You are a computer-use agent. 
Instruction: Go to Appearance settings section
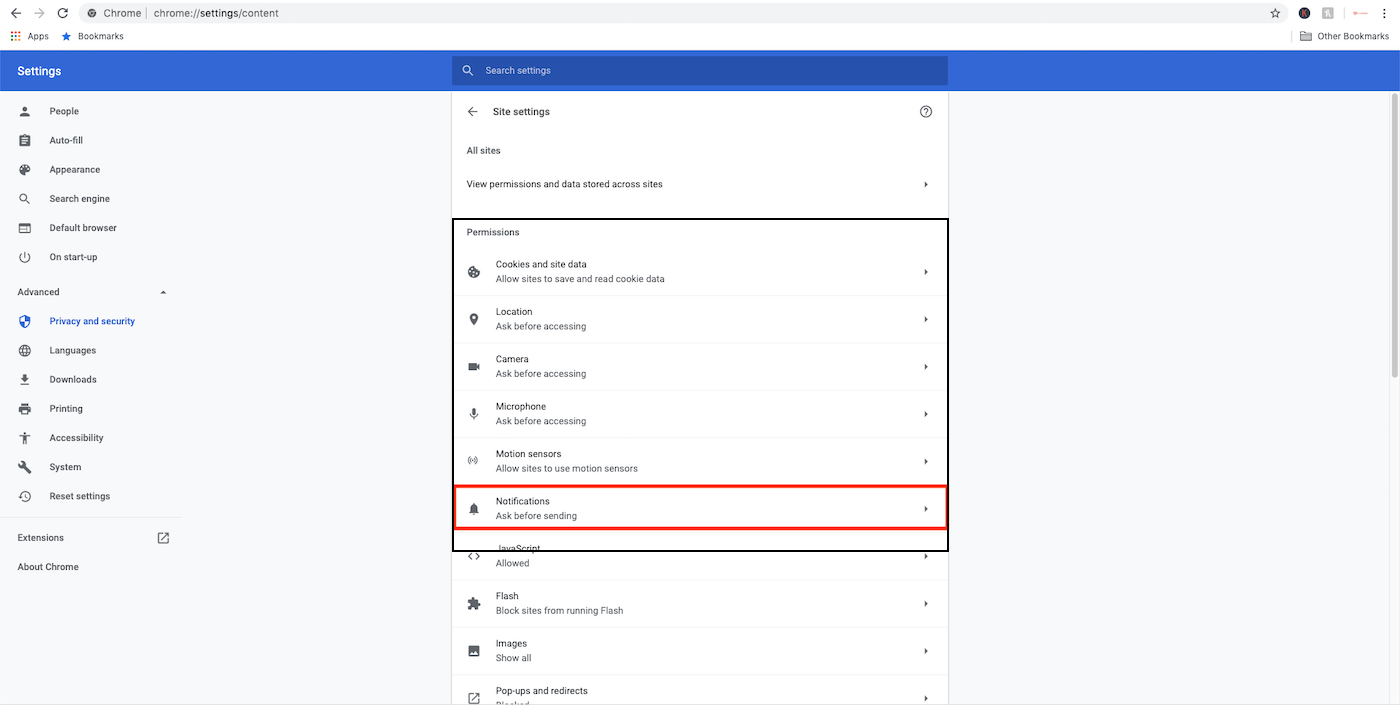pyautogui.click(x=75, y=170)
